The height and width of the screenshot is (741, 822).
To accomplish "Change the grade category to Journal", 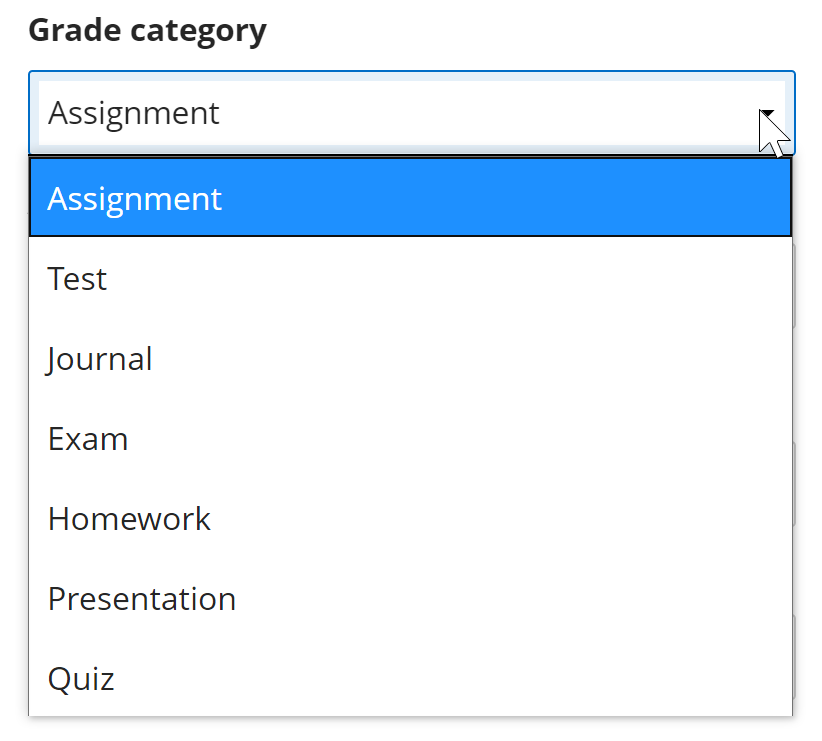I will coord(100,359).
